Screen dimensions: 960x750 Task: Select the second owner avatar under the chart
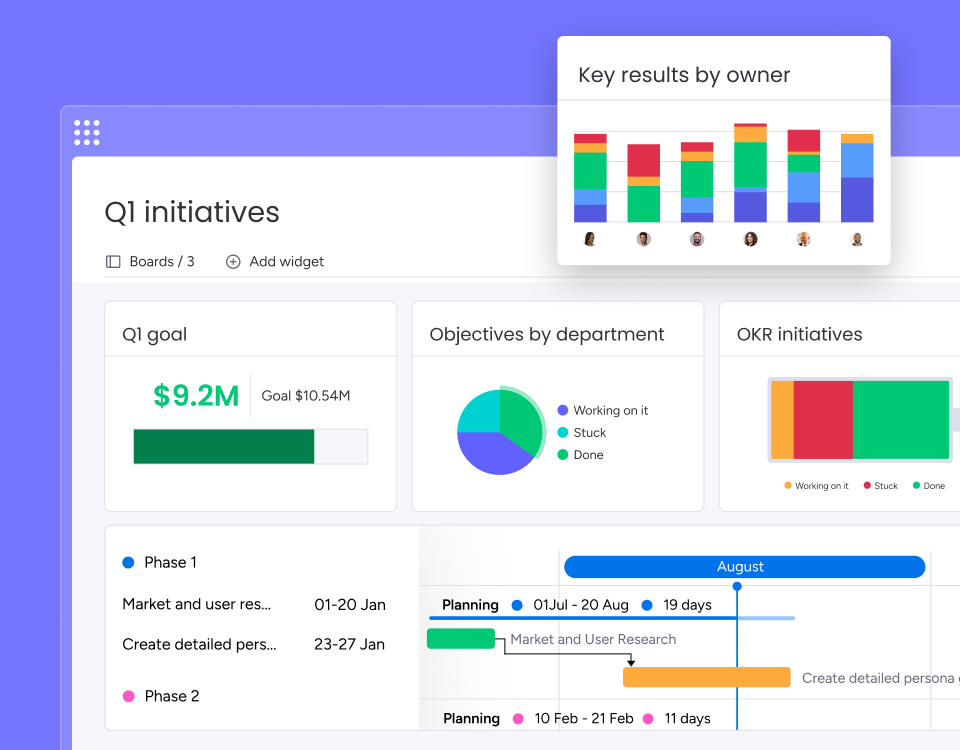point(643,239)
